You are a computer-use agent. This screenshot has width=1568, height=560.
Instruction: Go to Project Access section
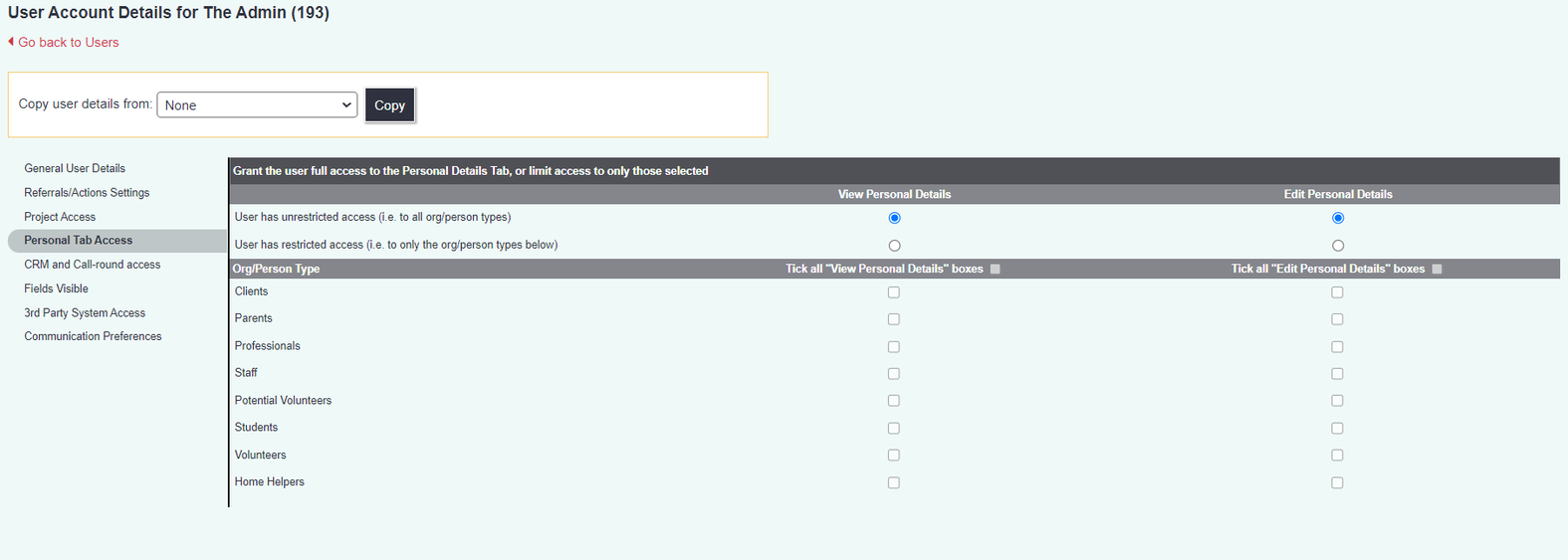point(60,217)
